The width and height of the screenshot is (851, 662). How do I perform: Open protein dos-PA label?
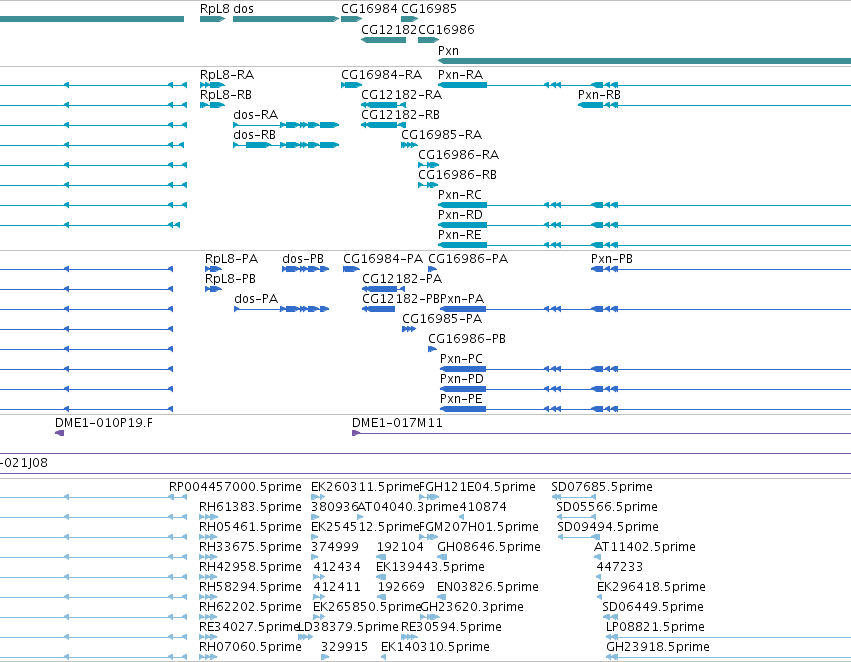(256, 299)
